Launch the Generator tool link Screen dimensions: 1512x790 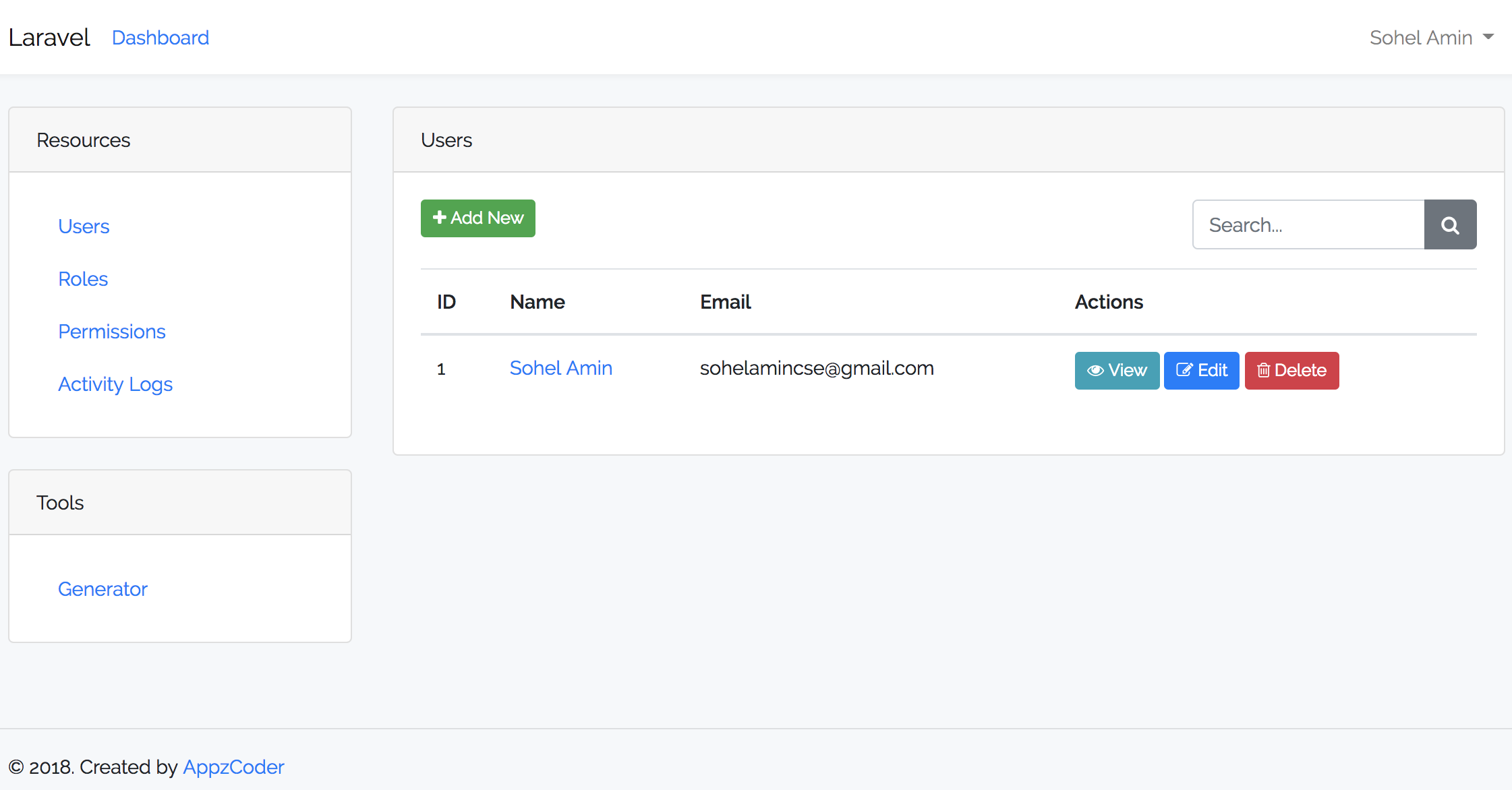[x=103, y=589]
